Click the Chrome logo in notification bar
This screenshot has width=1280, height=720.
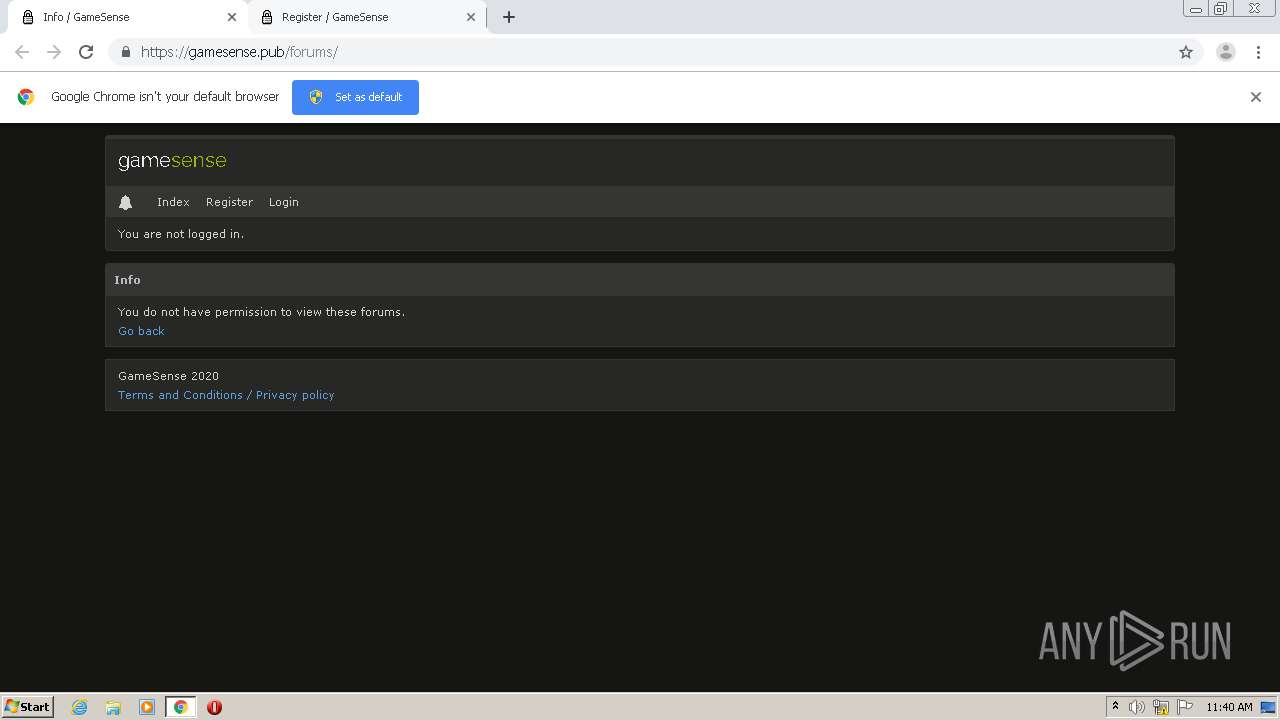(x=26, y=97)
